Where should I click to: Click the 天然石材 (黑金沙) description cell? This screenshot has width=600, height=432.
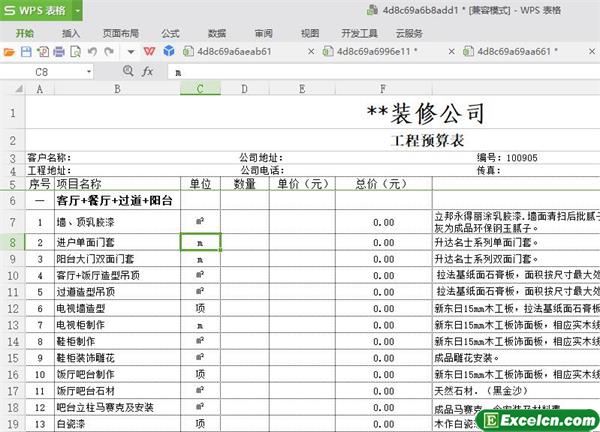click(x=516, y=391)
